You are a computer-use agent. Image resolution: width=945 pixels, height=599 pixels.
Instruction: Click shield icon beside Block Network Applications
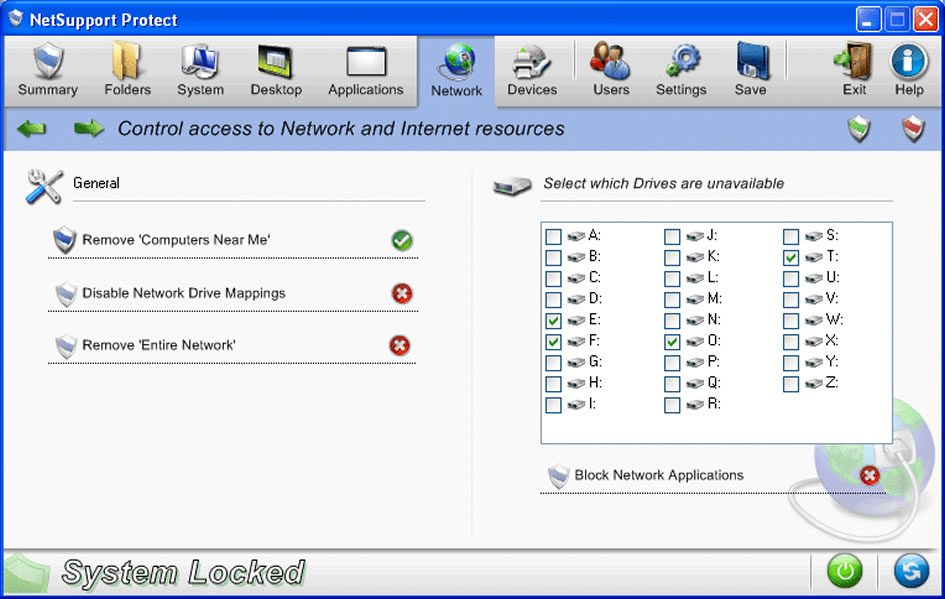point(558,476)
